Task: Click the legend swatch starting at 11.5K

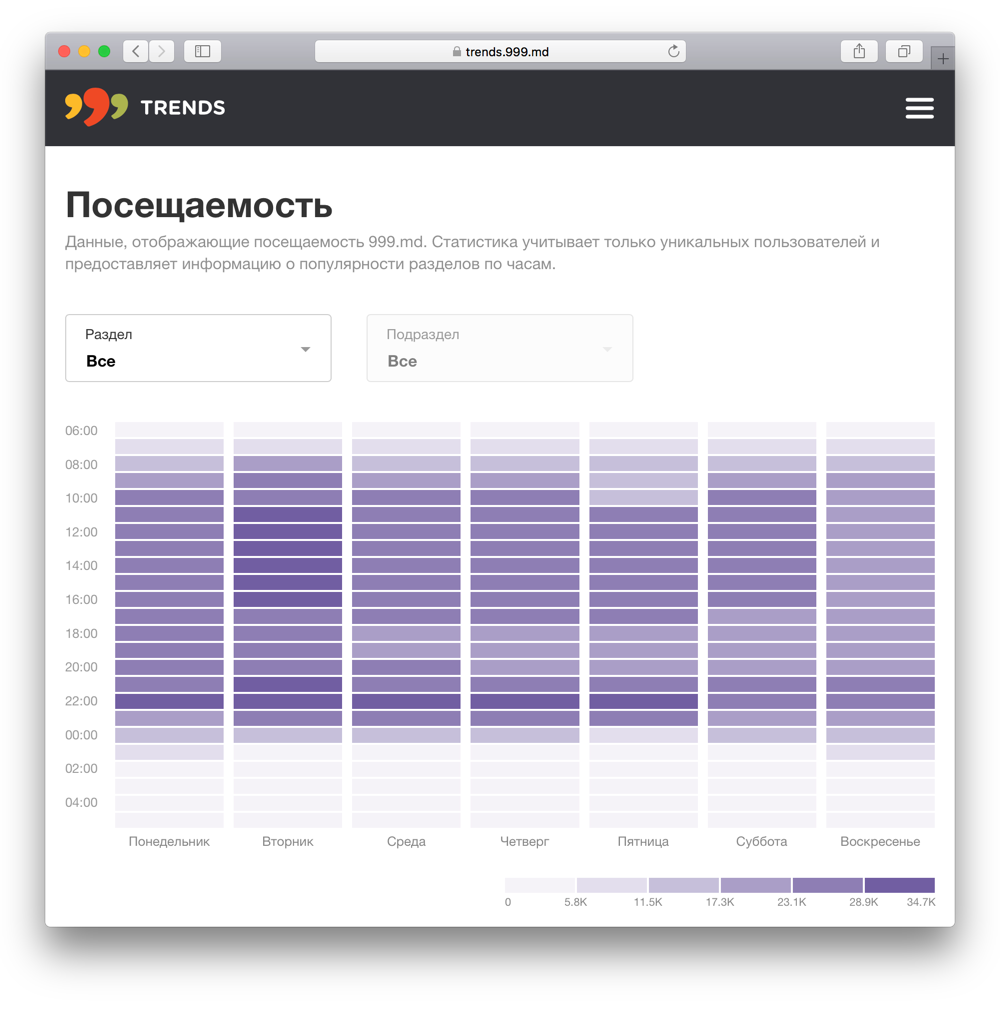Action: [683, 885]
